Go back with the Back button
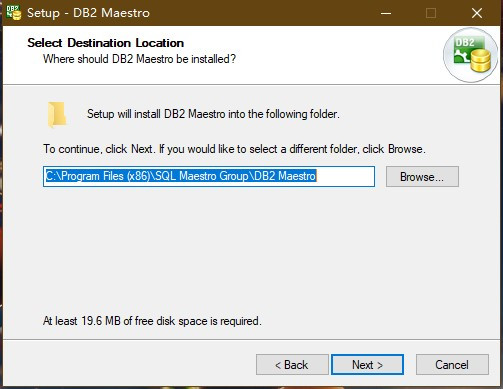Image resolution: width=503 pixels, height=389 pixels. [x=292, y=365]
